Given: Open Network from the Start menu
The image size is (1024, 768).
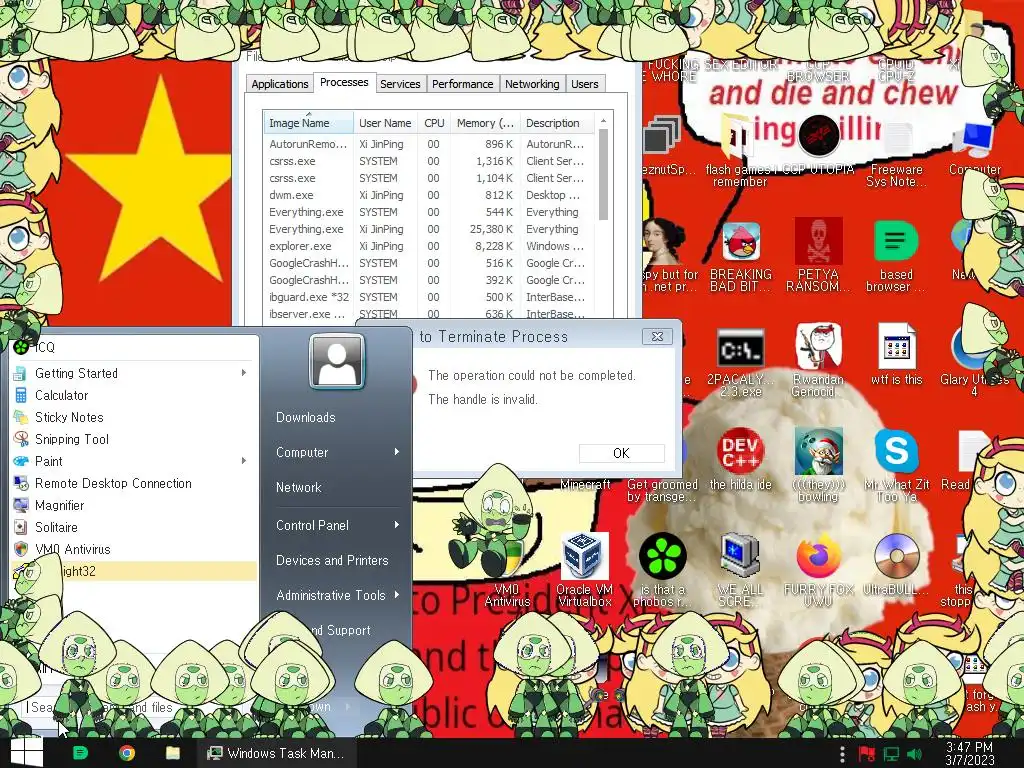Looking at the screenshot, I should pos(298,487).
